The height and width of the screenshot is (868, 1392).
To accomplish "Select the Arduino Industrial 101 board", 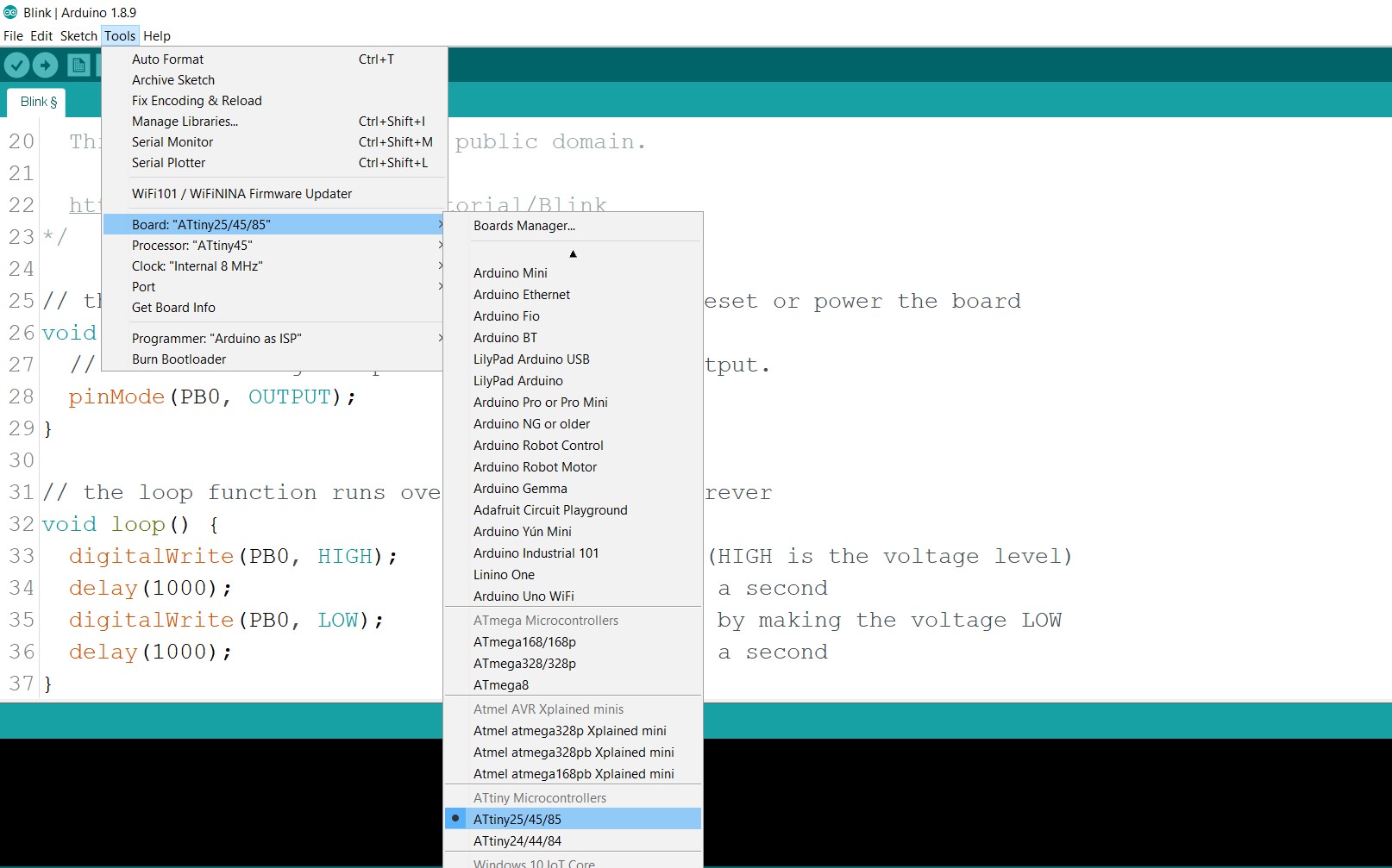I will (x=573, y=553).
